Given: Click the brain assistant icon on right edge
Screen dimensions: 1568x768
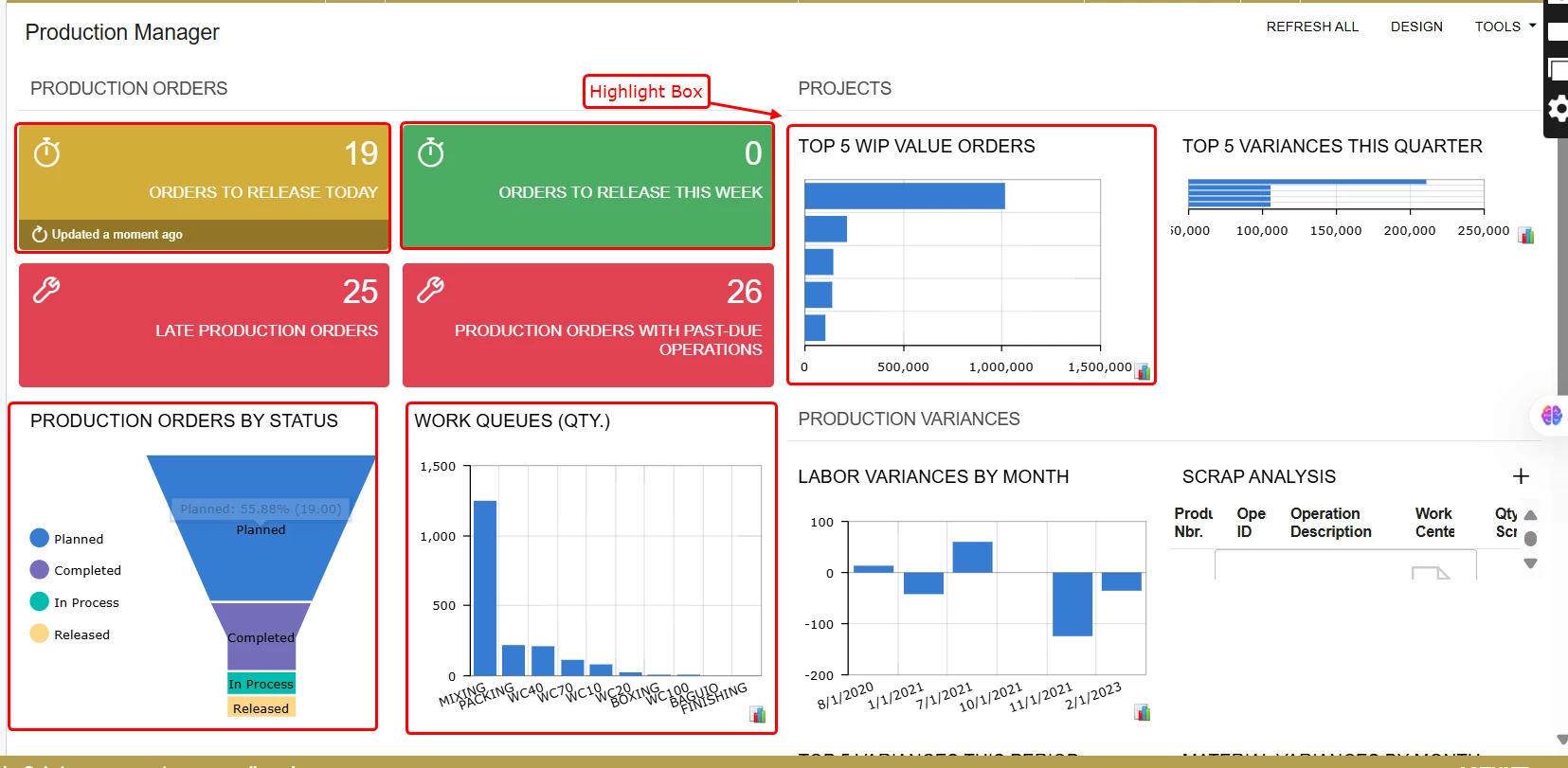Looking at the screenshot, I should (x=1551, y=415).
